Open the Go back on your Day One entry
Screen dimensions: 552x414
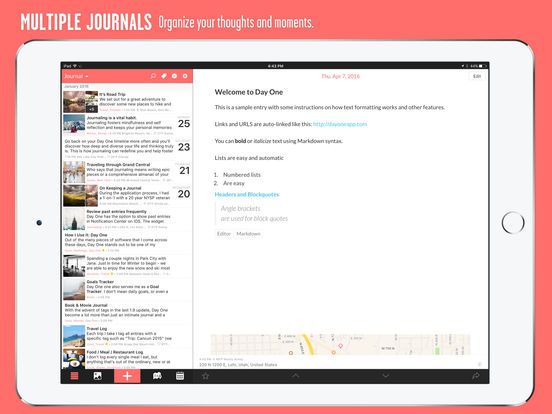127,149
